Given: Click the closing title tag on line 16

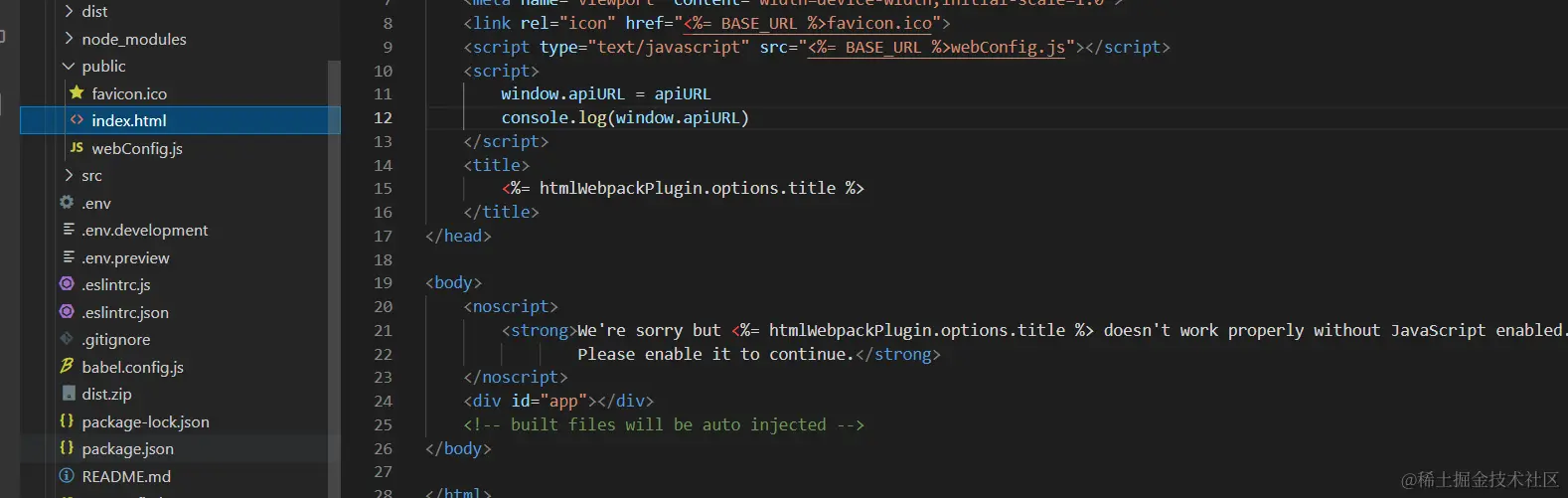Looking at the screenshot, I should pos(501,212).
